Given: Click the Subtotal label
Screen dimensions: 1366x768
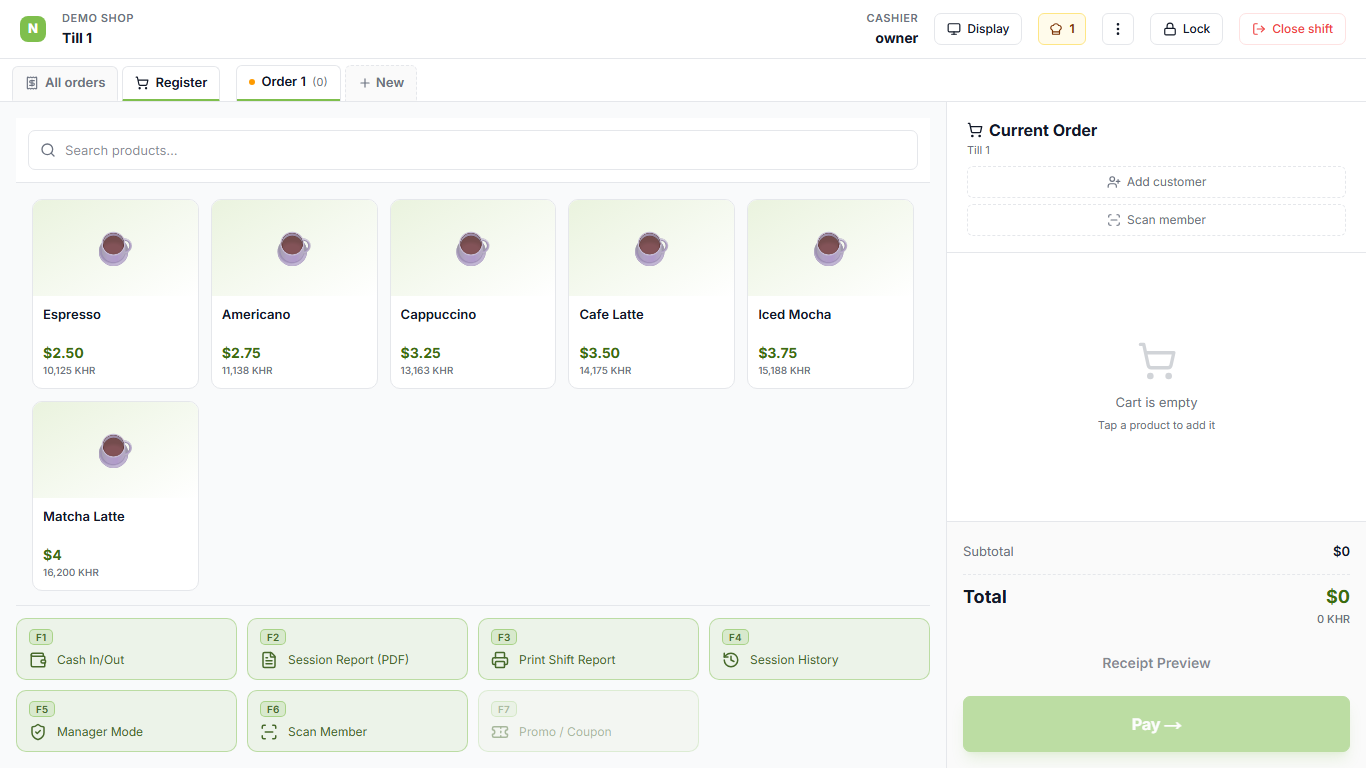Looking at the screenshot, I should pos(988,551).
